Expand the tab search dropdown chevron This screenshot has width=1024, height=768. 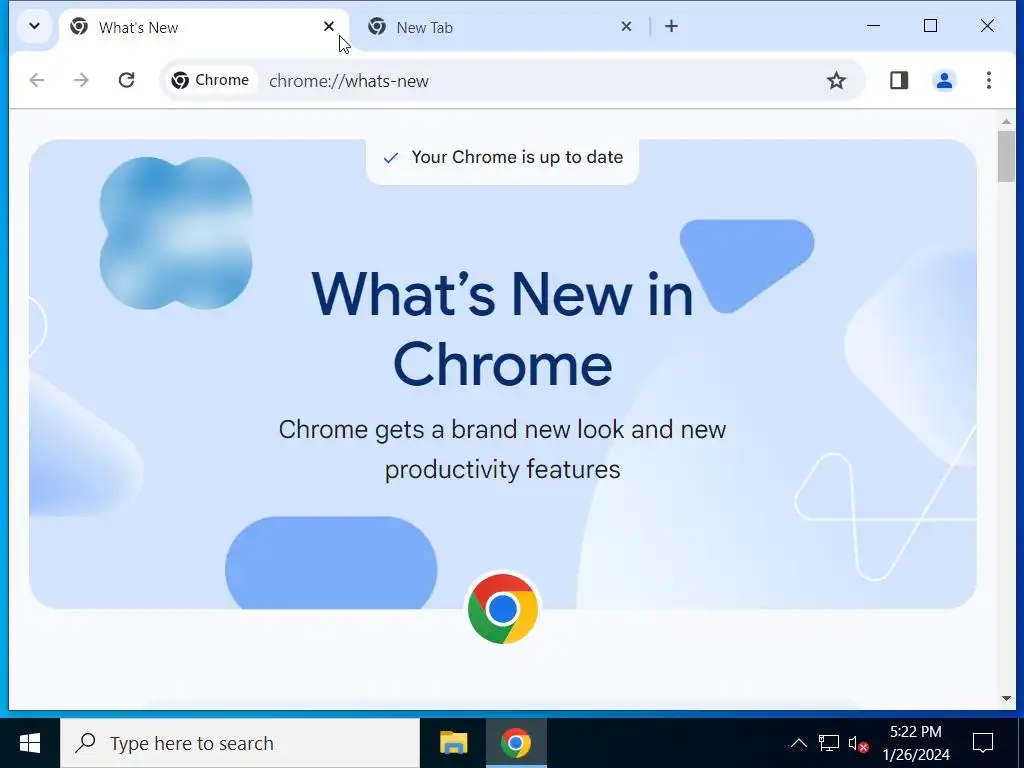[x=35, y=26]
